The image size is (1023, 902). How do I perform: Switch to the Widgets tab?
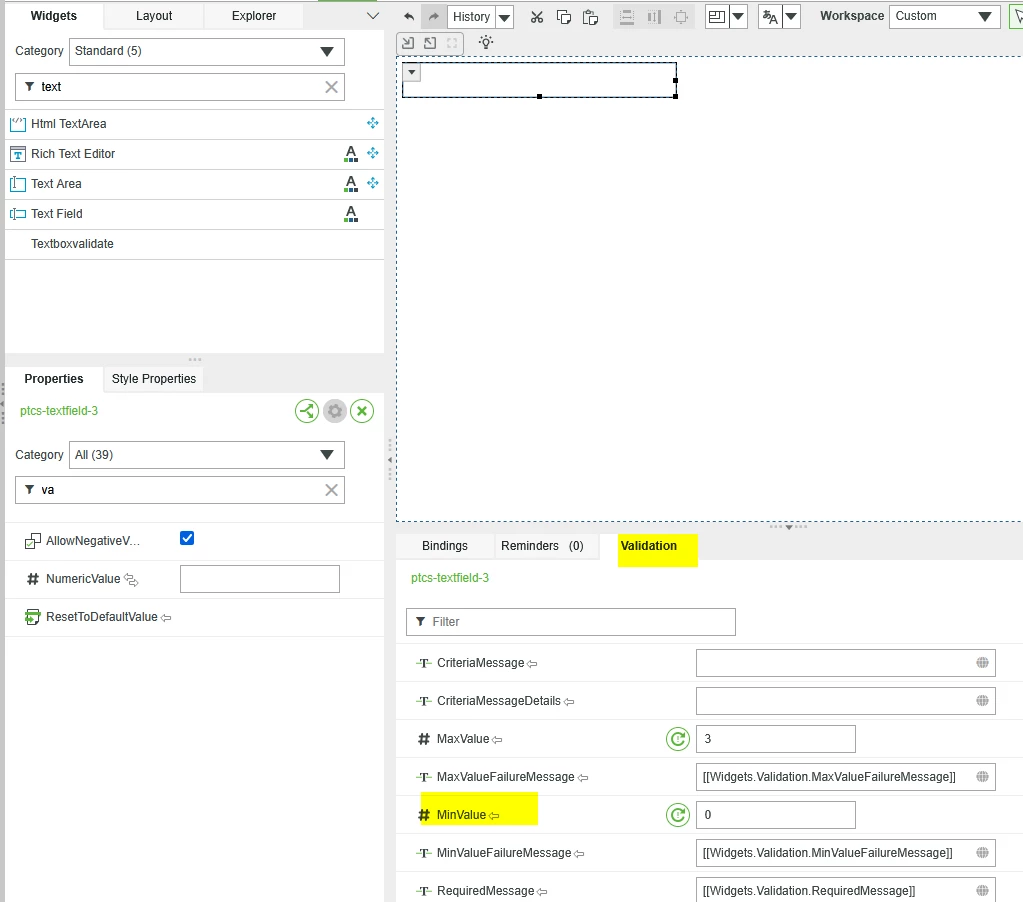coord(53,16)
